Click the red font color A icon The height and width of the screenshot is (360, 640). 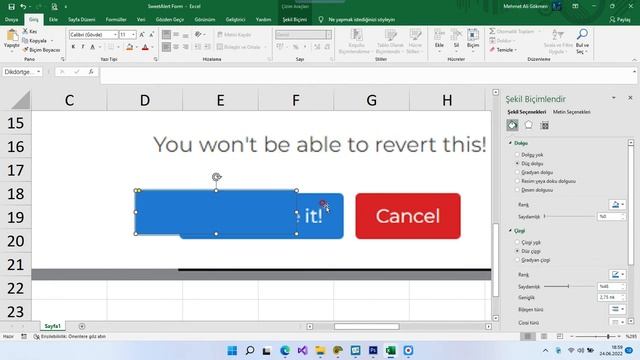[x=145, y=47]
